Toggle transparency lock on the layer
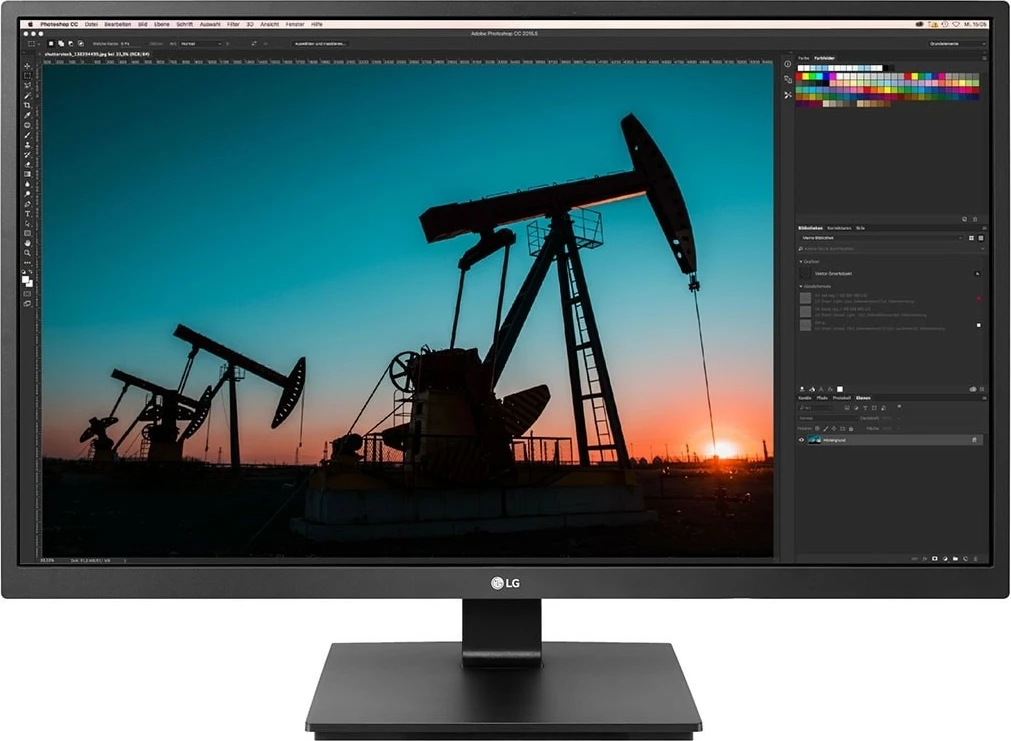The height and width of the screenshot is (741, 1011). tap(816, 428)
